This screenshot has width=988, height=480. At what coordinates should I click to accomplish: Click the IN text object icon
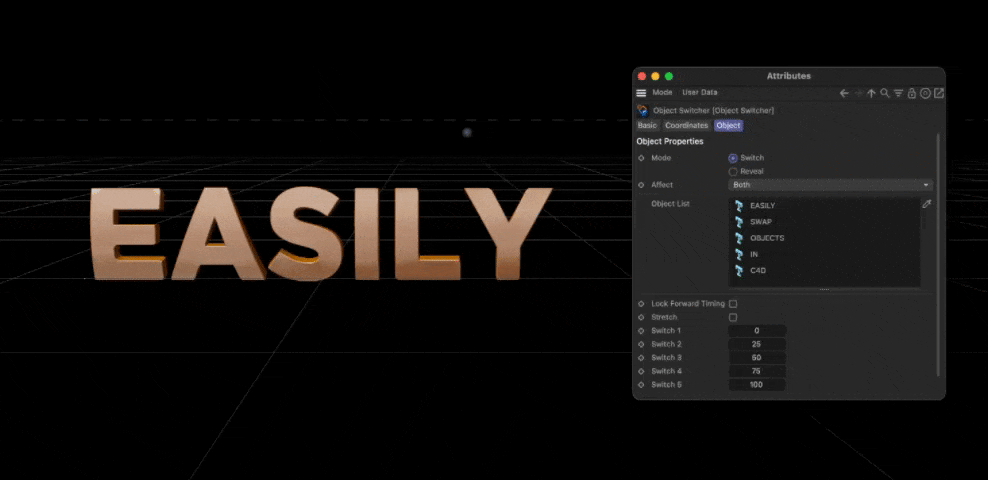[739, 254]
